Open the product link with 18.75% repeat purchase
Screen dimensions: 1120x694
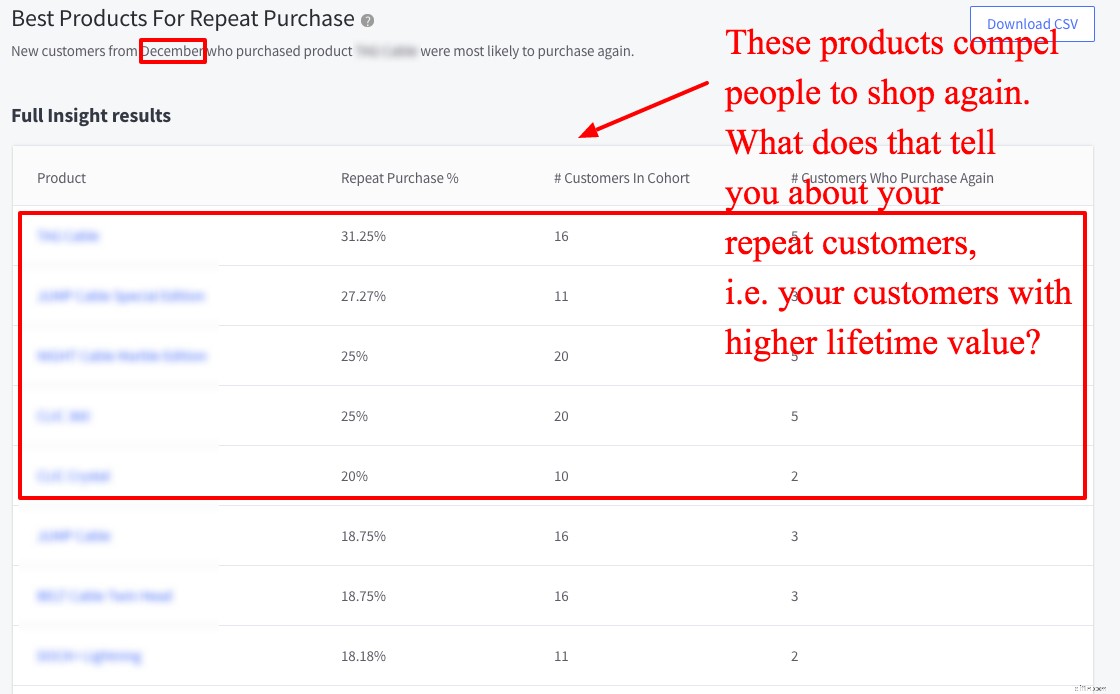pos(72,536)
